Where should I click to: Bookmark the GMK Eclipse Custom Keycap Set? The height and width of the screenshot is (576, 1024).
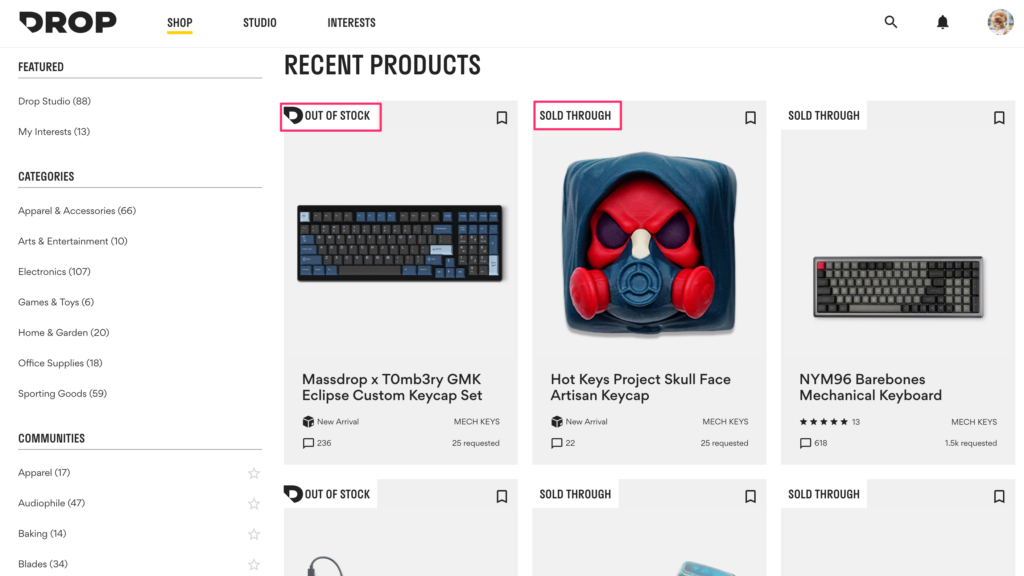click(x=501, y=117)
